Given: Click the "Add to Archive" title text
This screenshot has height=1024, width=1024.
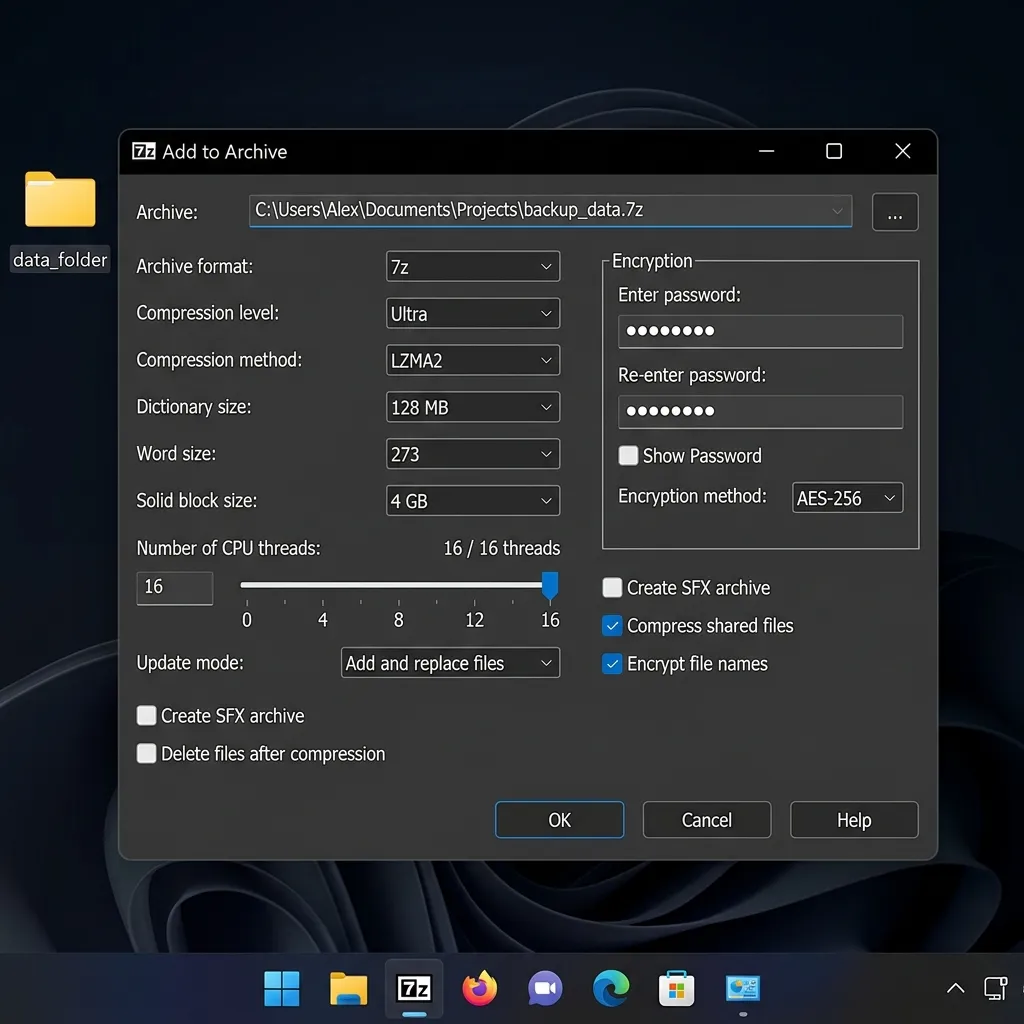Looking at the screenshot, I should pyautogui.click(x=225, y=152).
